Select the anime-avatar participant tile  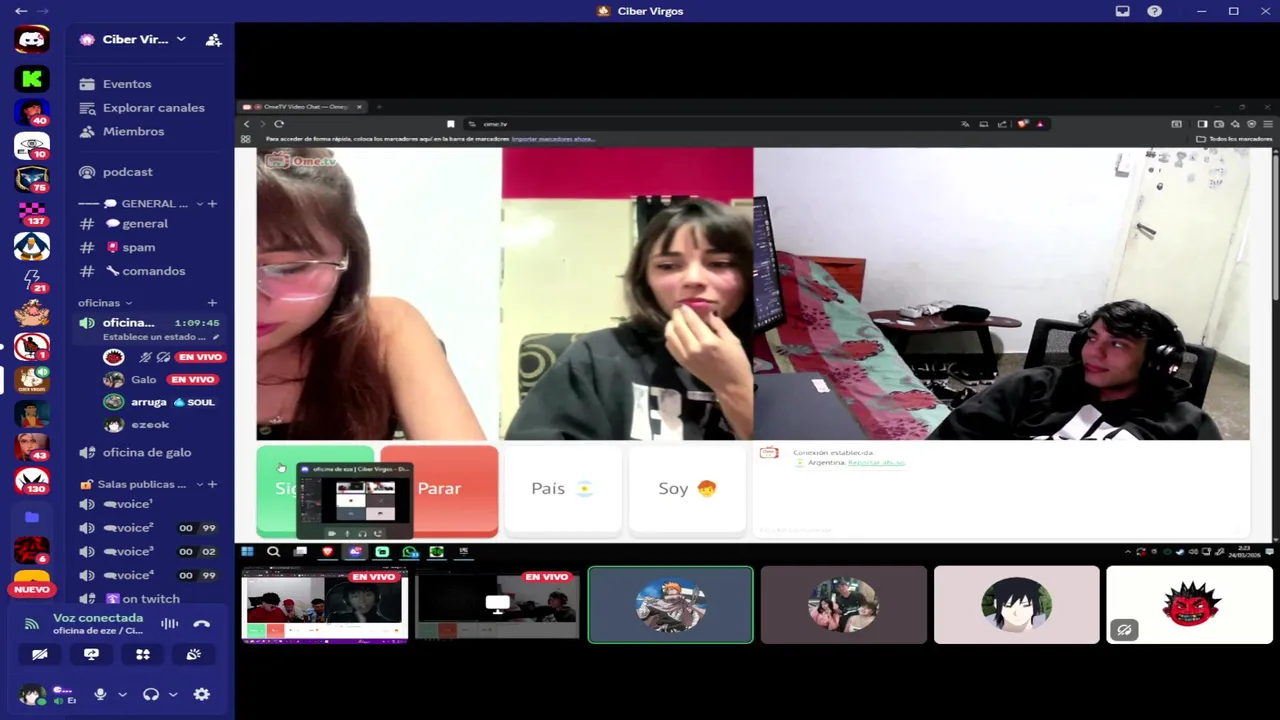[1016, 605]
